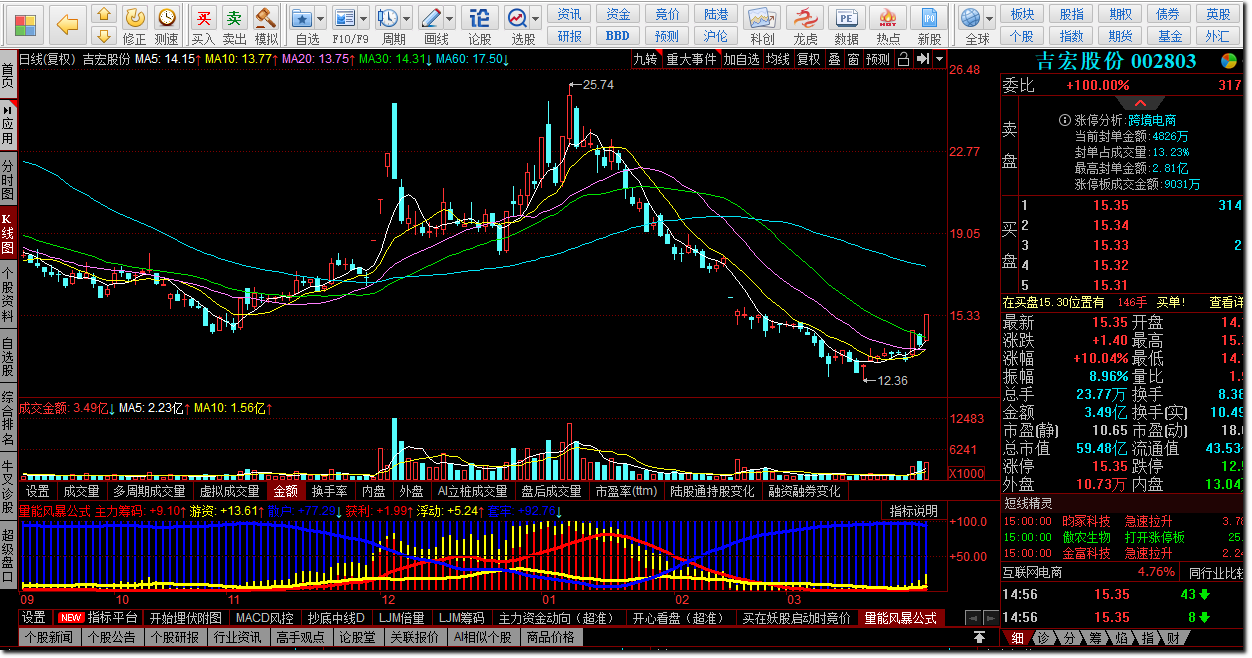Toggle the 预测 button in the chart bar
This screenshot has height=658, width=1252.
tap(878, 59)
